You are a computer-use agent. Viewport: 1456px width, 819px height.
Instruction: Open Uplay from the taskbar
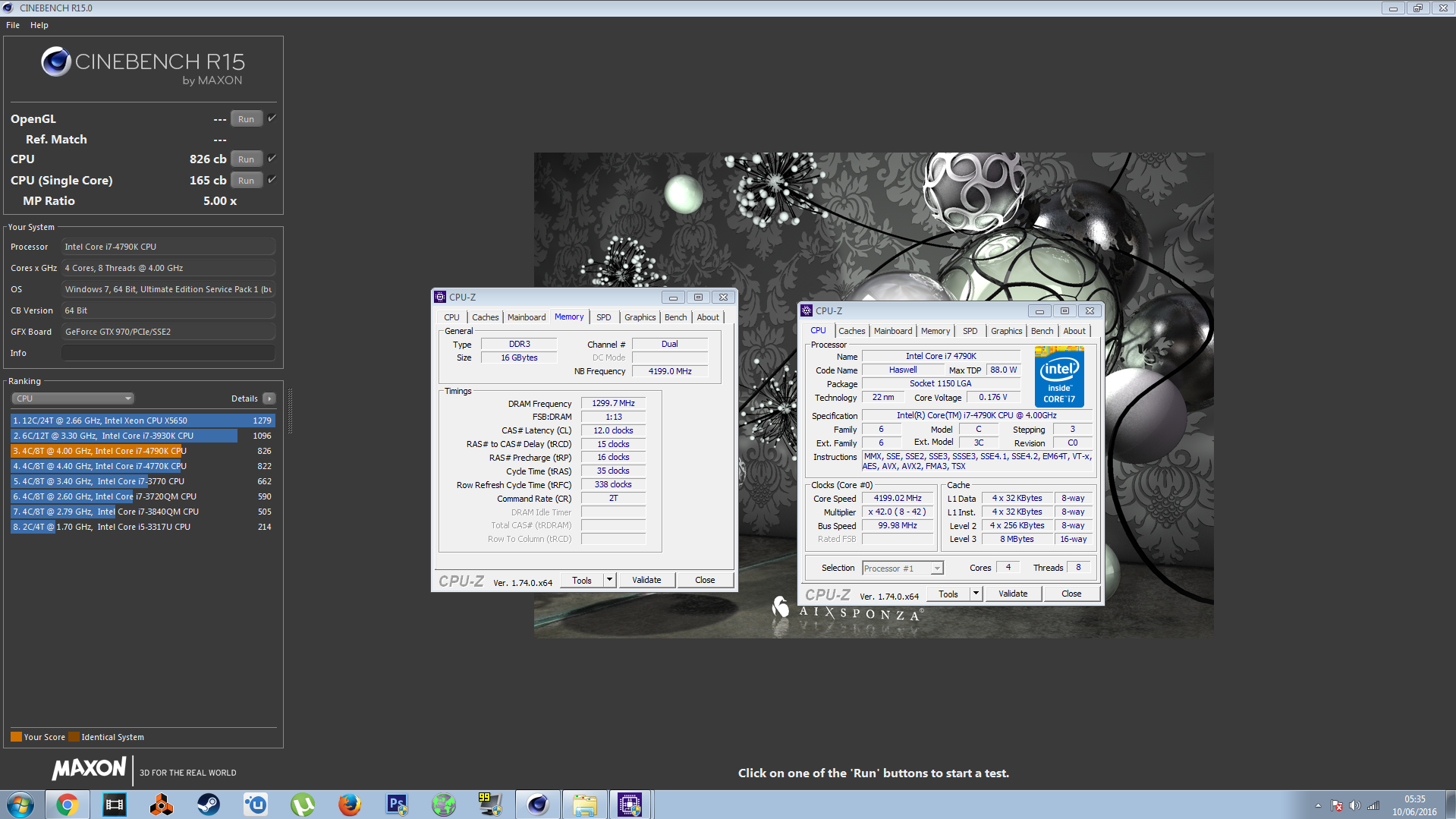pos(255,805)
